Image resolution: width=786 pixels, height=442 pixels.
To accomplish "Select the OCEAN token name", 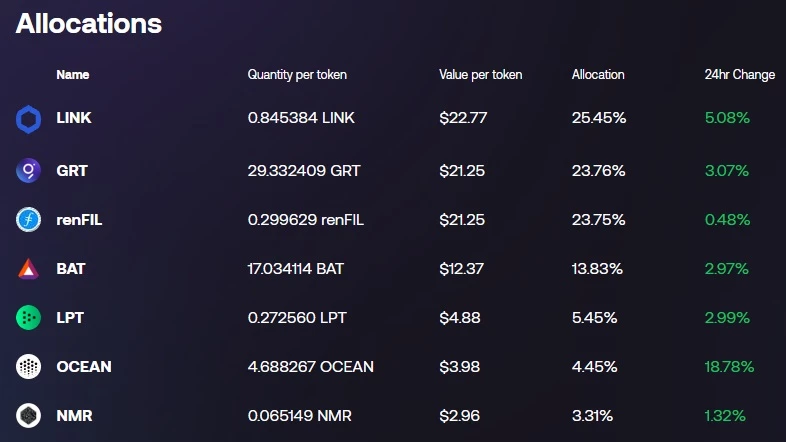I will click(84, 366).
